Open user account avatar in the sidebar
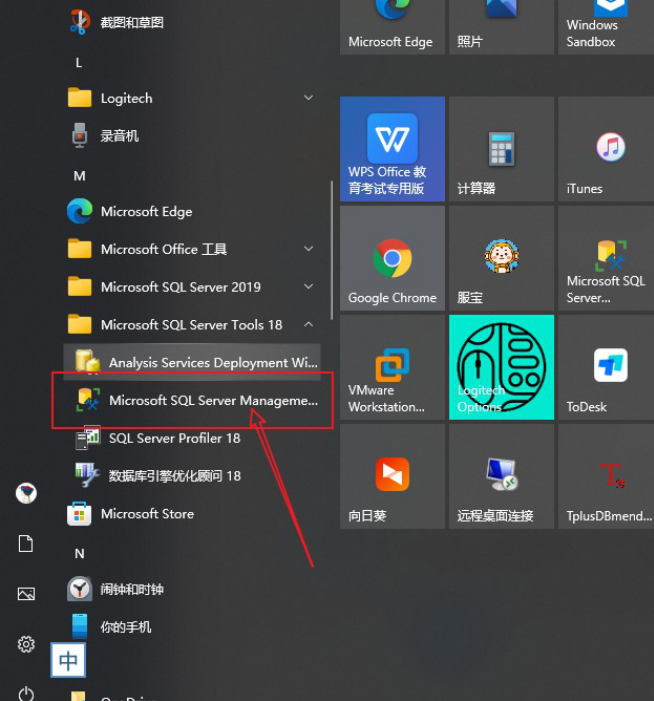This screenshot has width=654, height=701. point(26,493)
